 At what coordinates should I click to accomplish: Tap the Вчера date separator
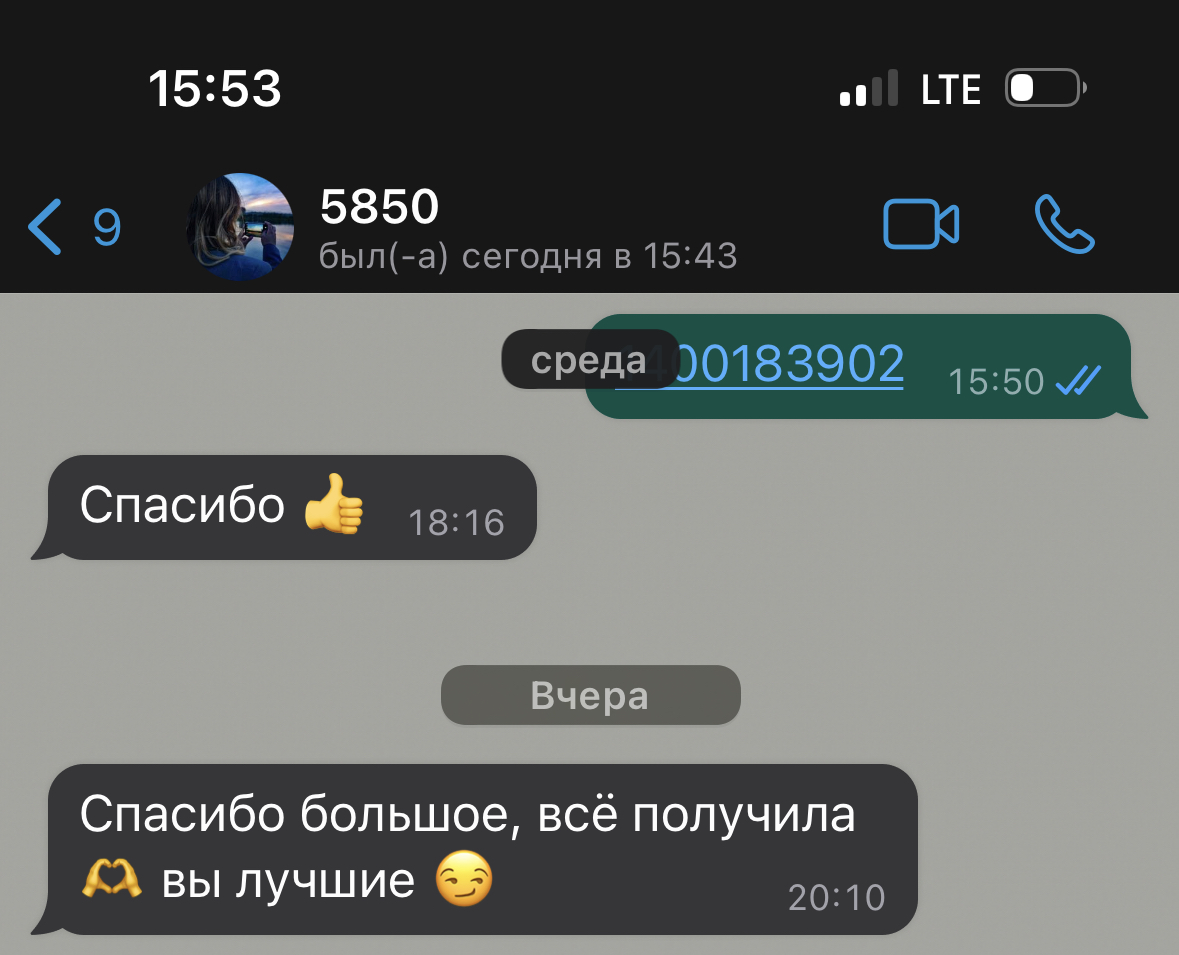(590, 695)
